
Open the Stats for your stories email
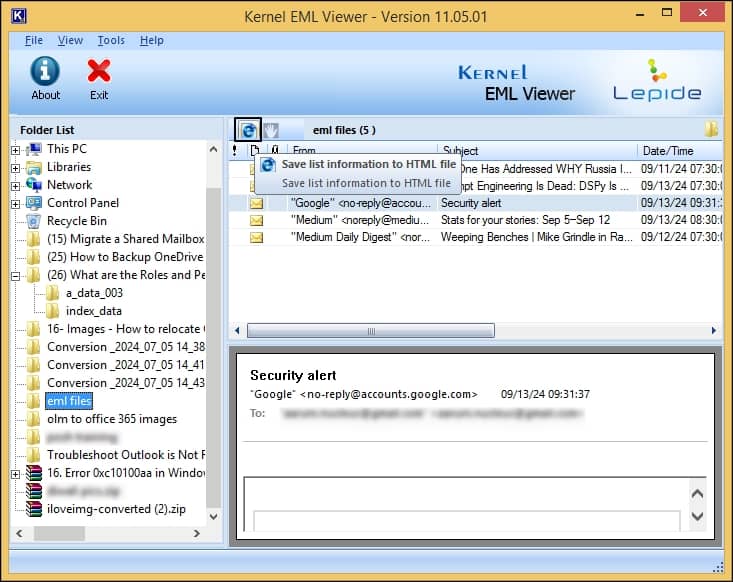[525, 220]
